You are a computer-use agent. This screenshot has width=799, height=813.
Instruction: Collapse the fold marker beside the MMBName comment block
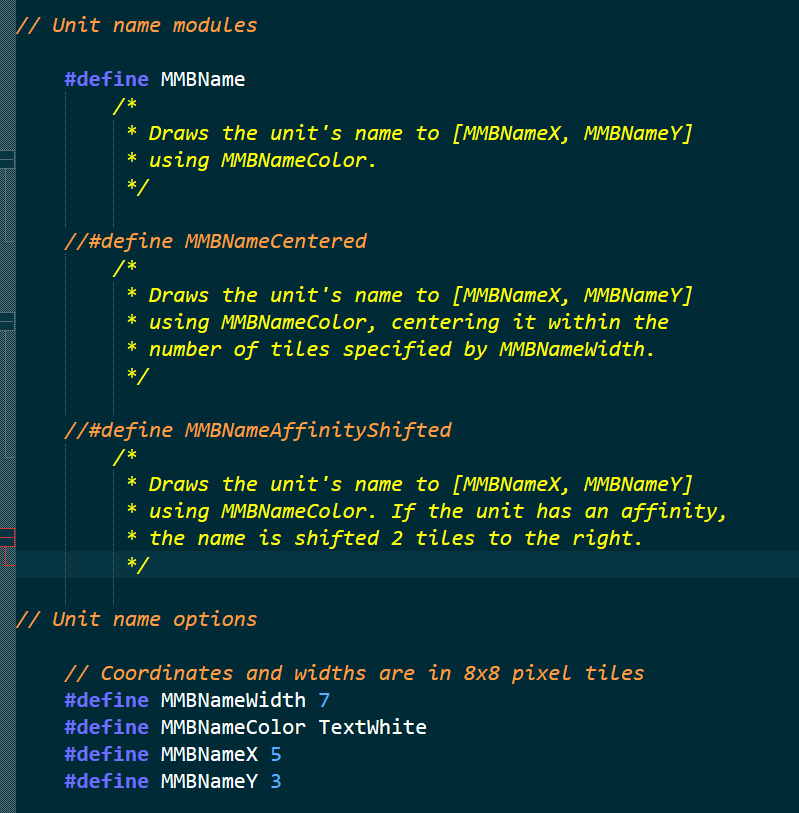pyautogui.click(x=7, y=159)
